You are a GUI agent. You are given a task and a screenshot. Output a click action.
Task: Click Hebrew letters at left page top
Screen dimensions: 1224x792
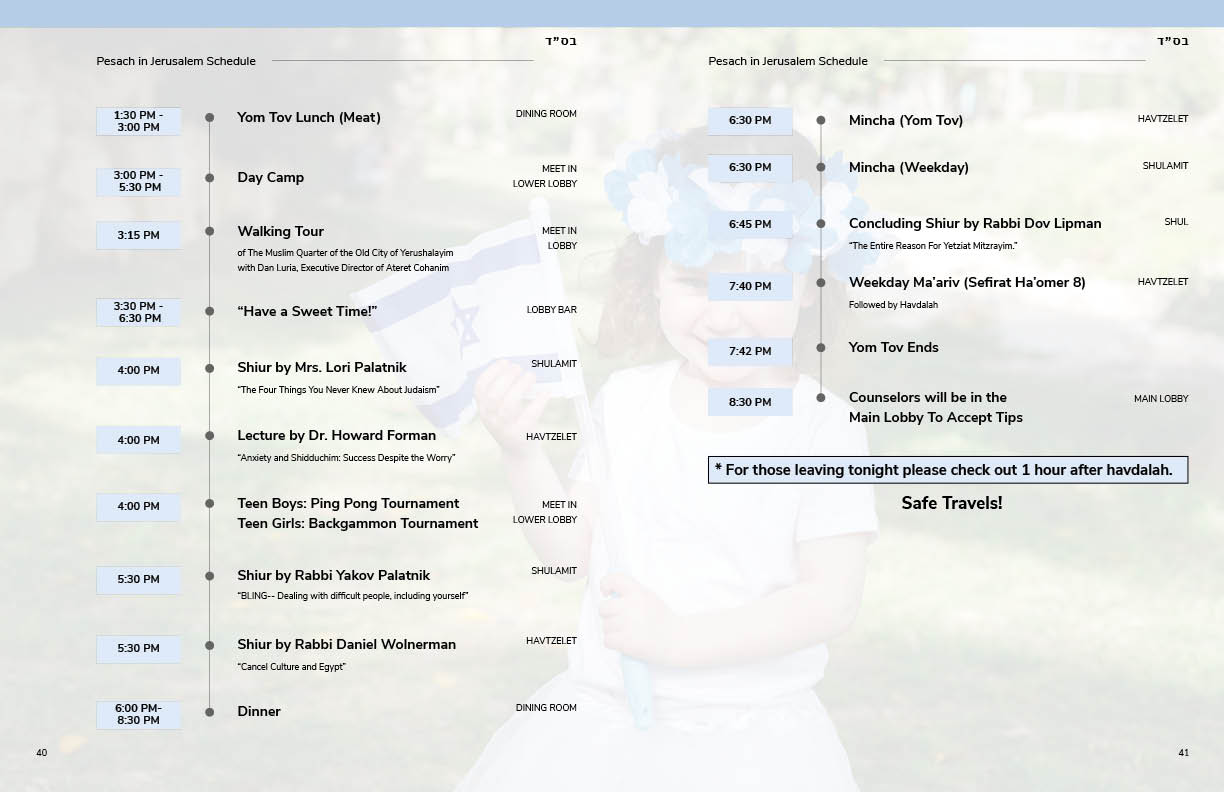coord(561,40)
